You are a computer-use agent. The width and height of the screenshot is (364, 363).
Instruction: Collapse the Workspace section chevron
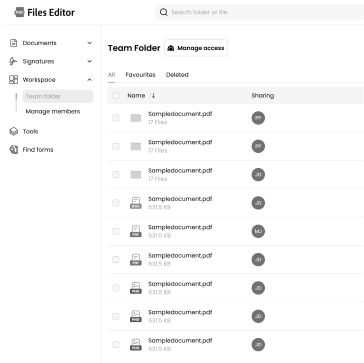click(89, 80)
